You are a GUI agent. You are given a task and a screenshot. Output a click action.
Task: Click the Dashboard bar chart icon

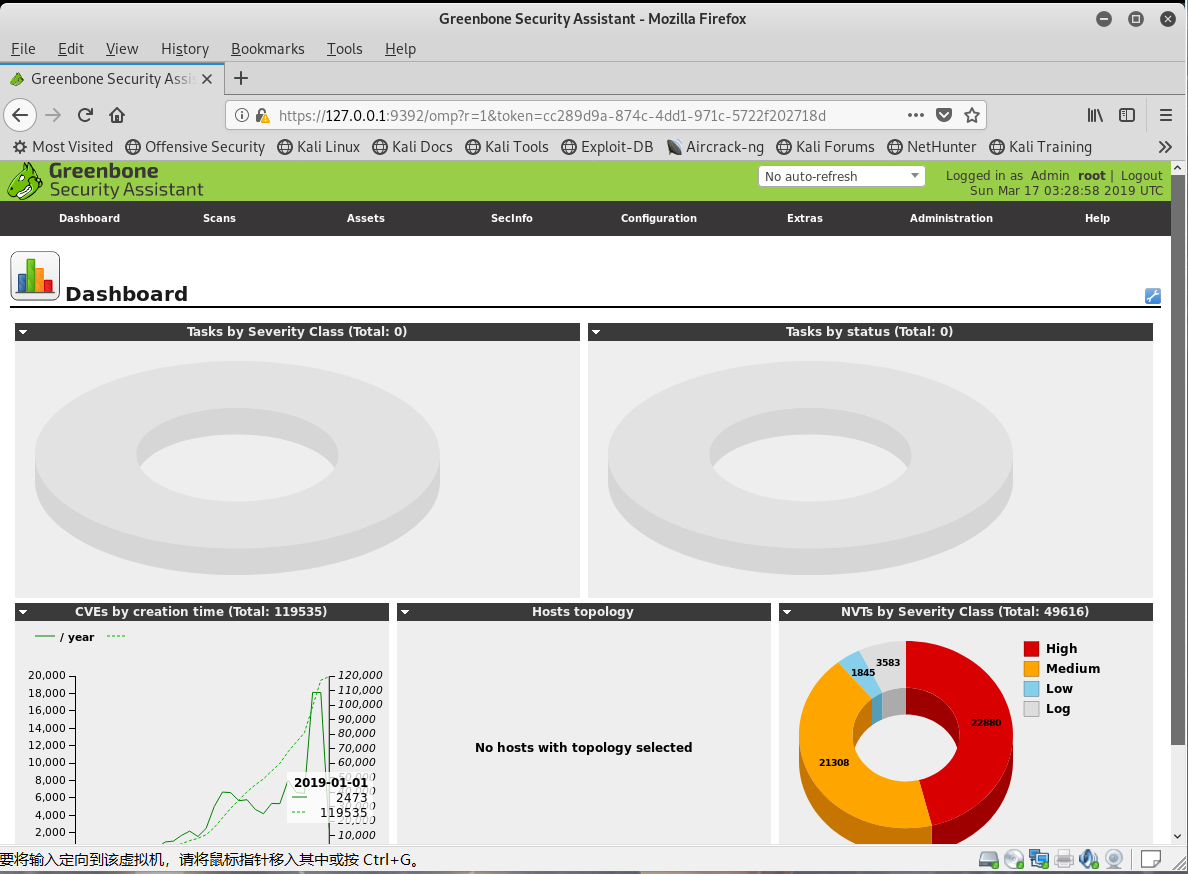tap(35, 276)
